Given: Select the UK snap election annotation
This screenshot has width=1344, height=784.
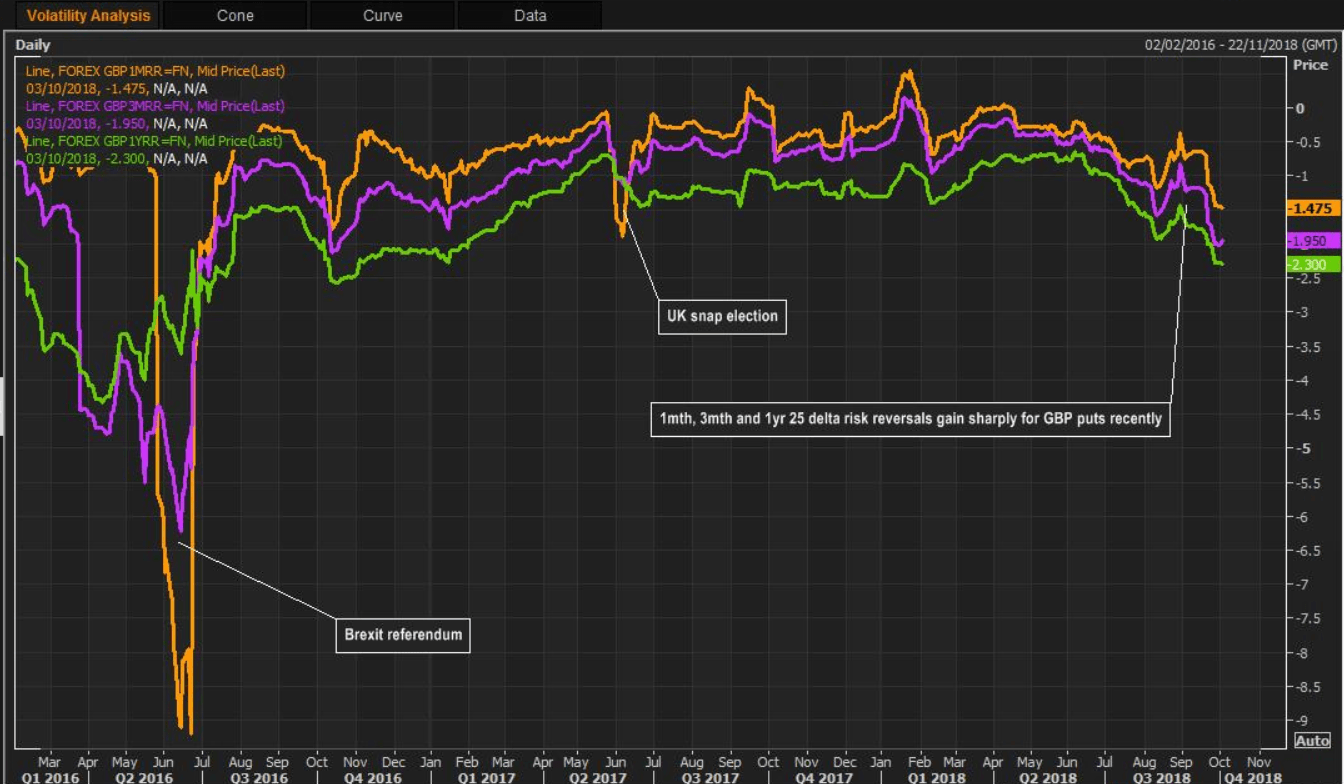Looking at the screenshot, I should pyautogui.click(x=721, y=316).
